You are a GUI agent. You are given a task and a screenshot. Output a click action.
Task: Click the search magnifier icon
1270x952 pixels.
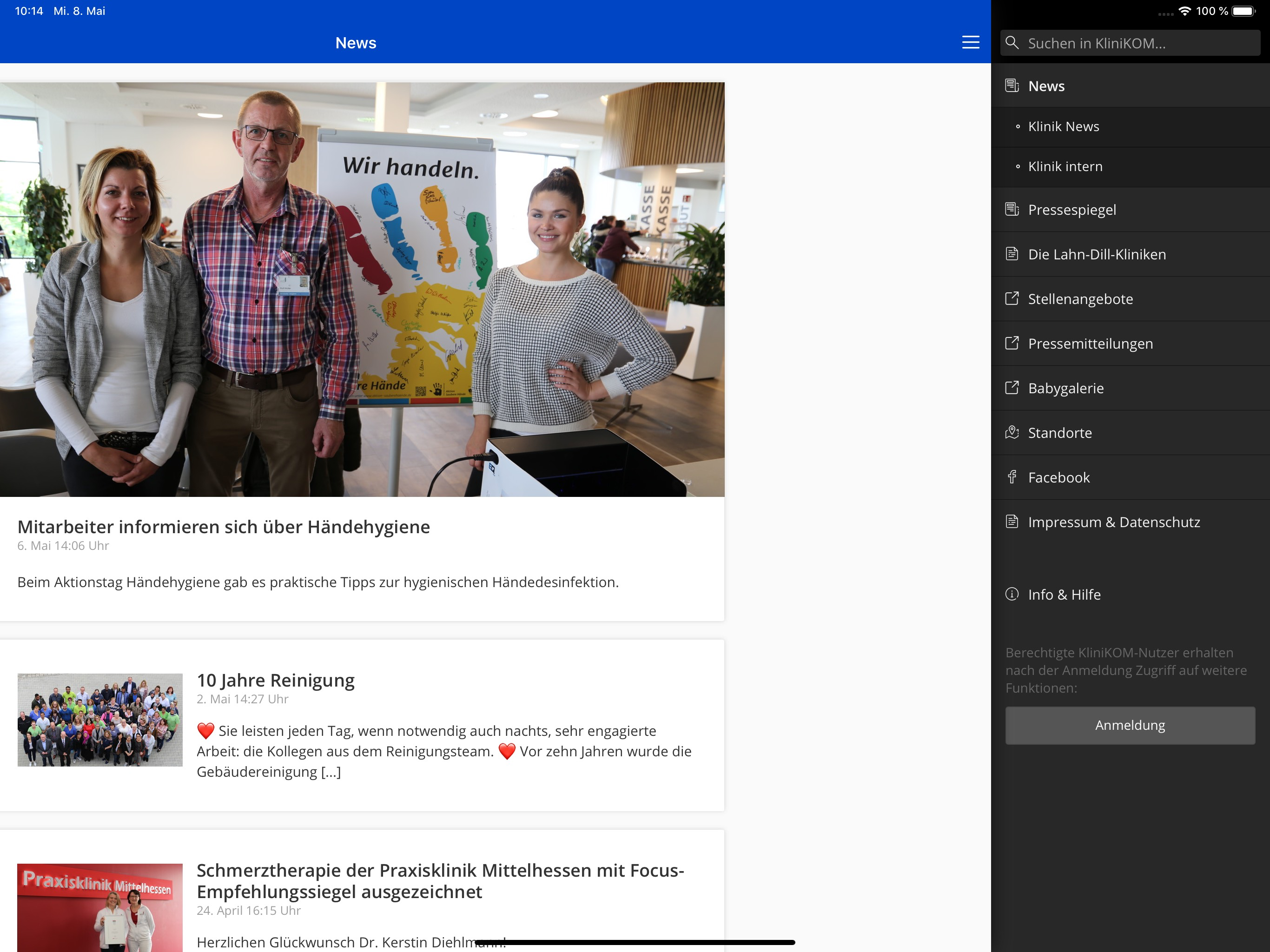1012,43
